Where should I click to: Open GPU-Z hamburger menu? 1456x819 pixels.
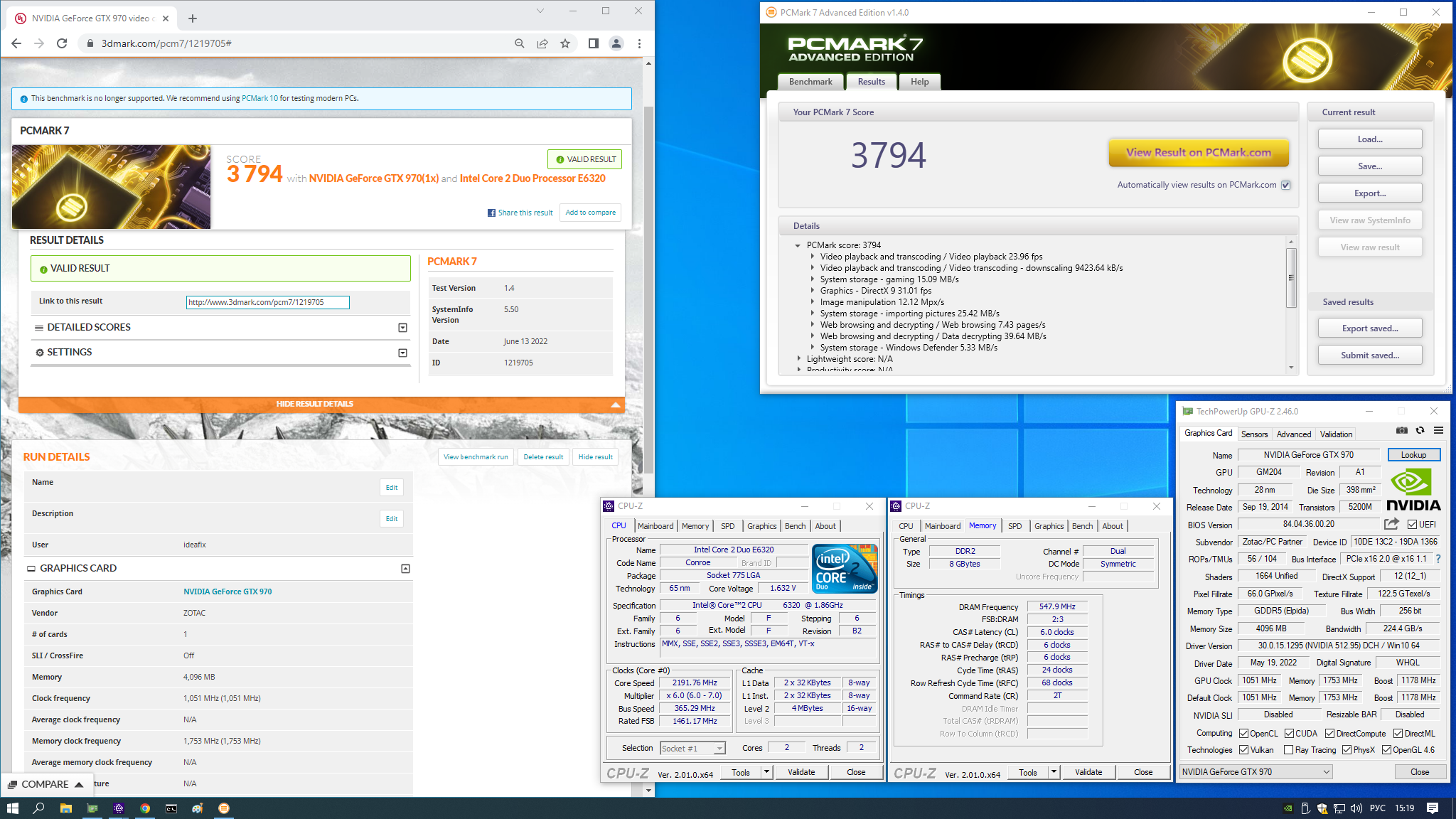coord(1438,430)
